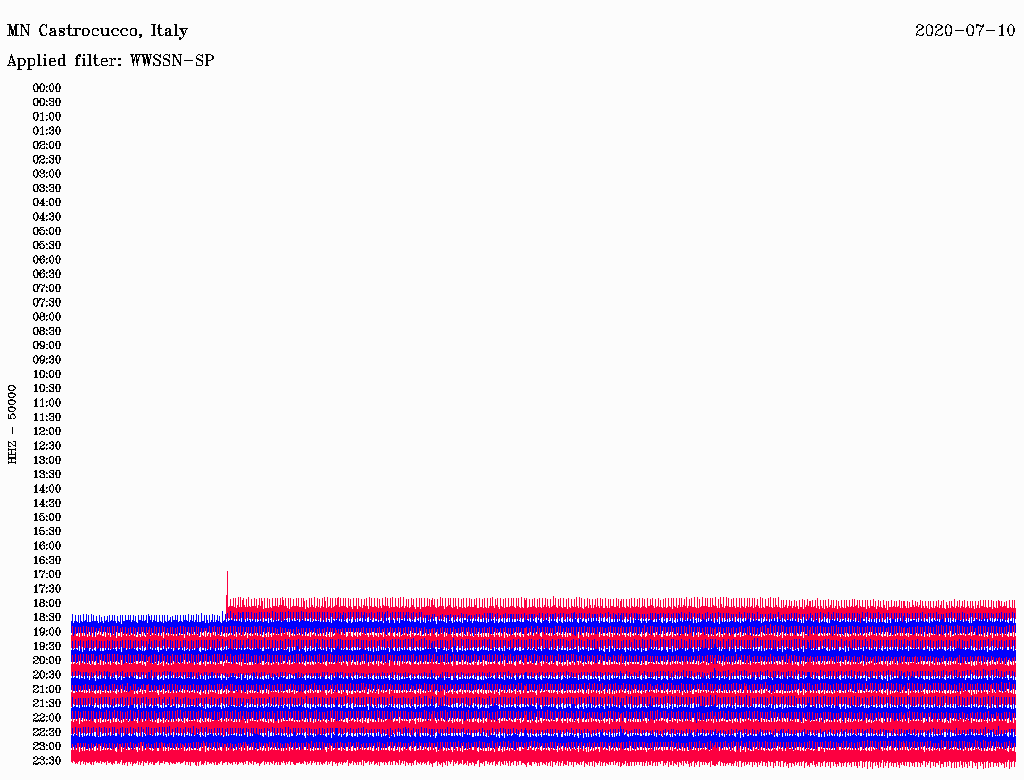Screen dimensions: 1024x780
Task: Click the 'Applied filter: WWSSN-SP' text
Action: [x=110, y=61]
